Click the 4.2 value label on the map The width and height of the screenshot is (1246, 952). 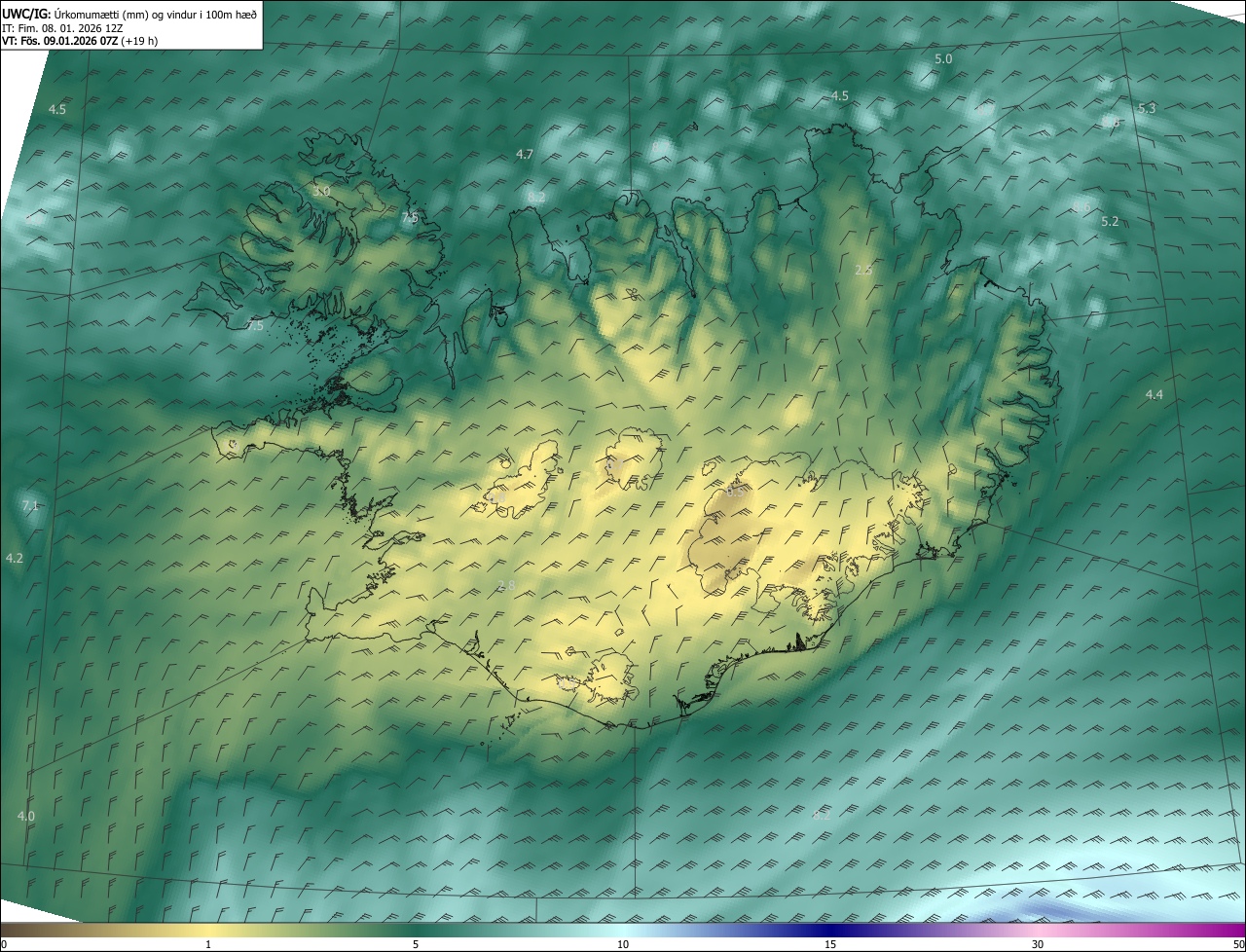[x=14, y=558]
